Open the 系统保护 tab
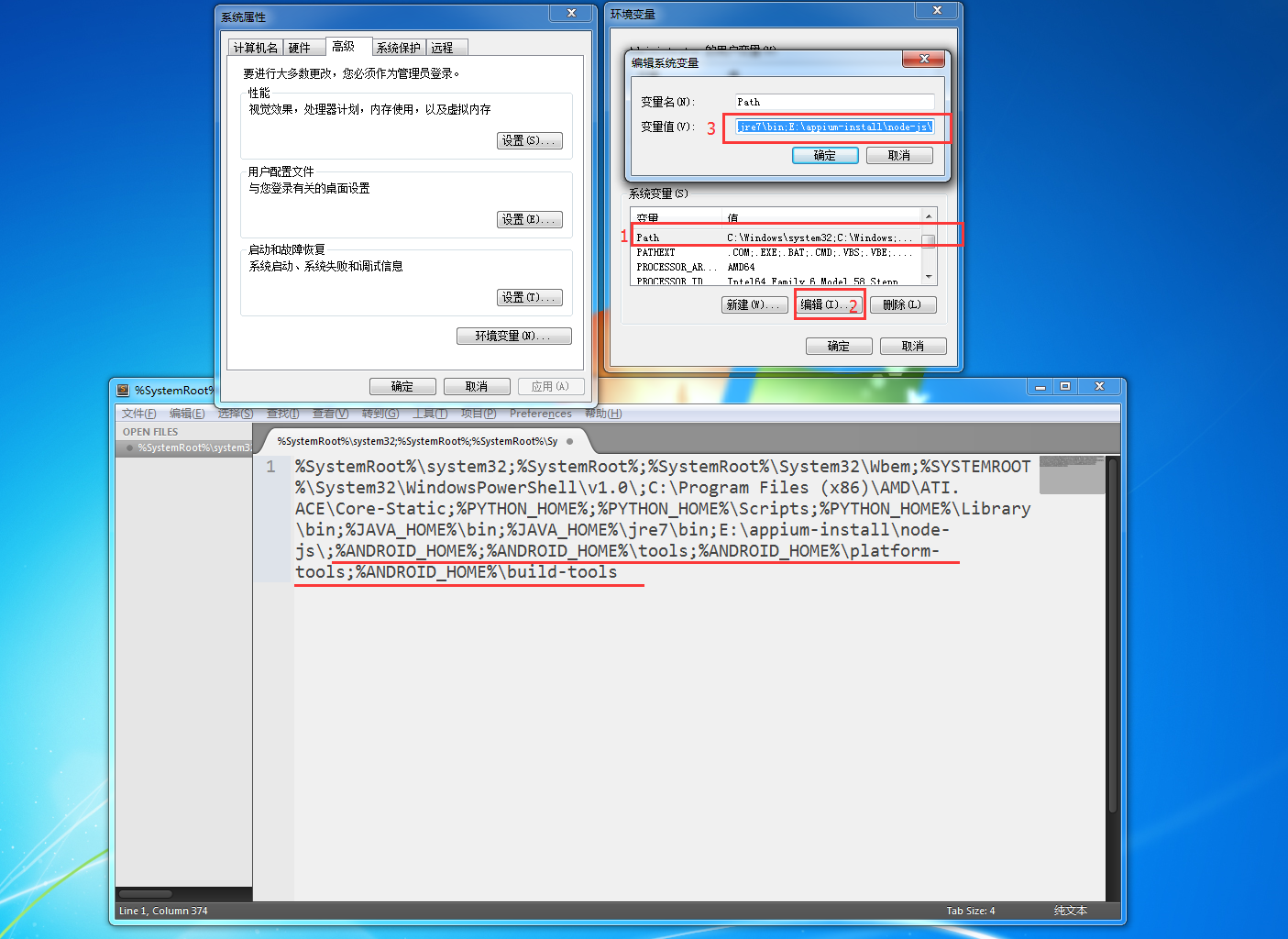 click(399, 48)
